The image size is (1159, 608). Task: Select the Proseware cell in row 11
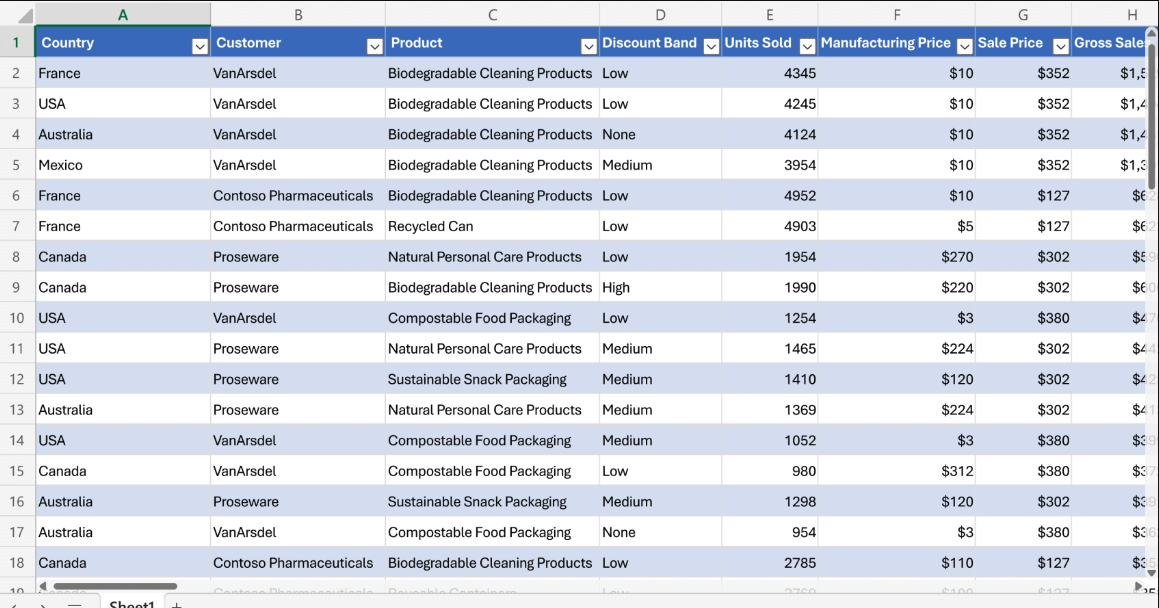tap(298, 349)
